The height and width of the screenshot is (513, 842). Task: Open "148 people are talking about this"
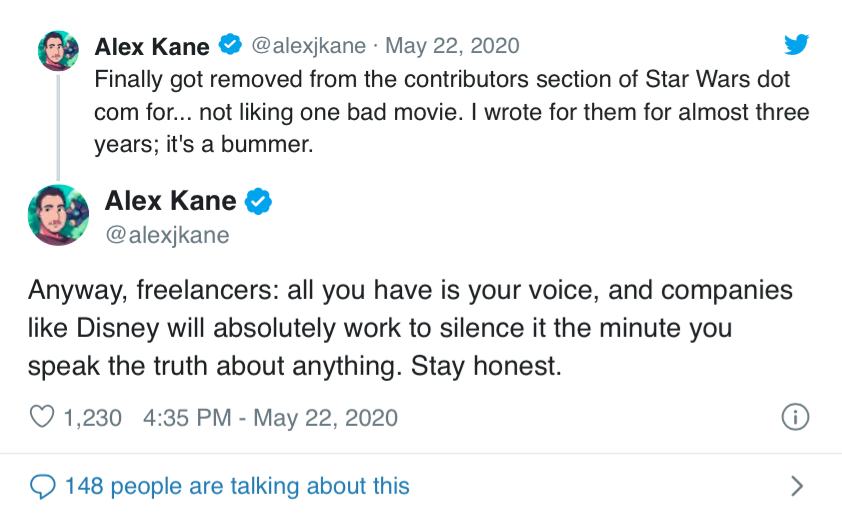coord(237,486)
